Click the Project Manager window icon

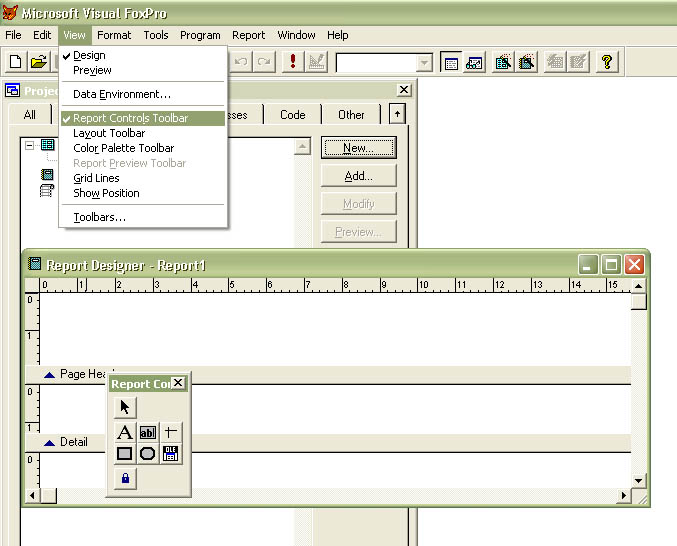(x=13, y=90)
